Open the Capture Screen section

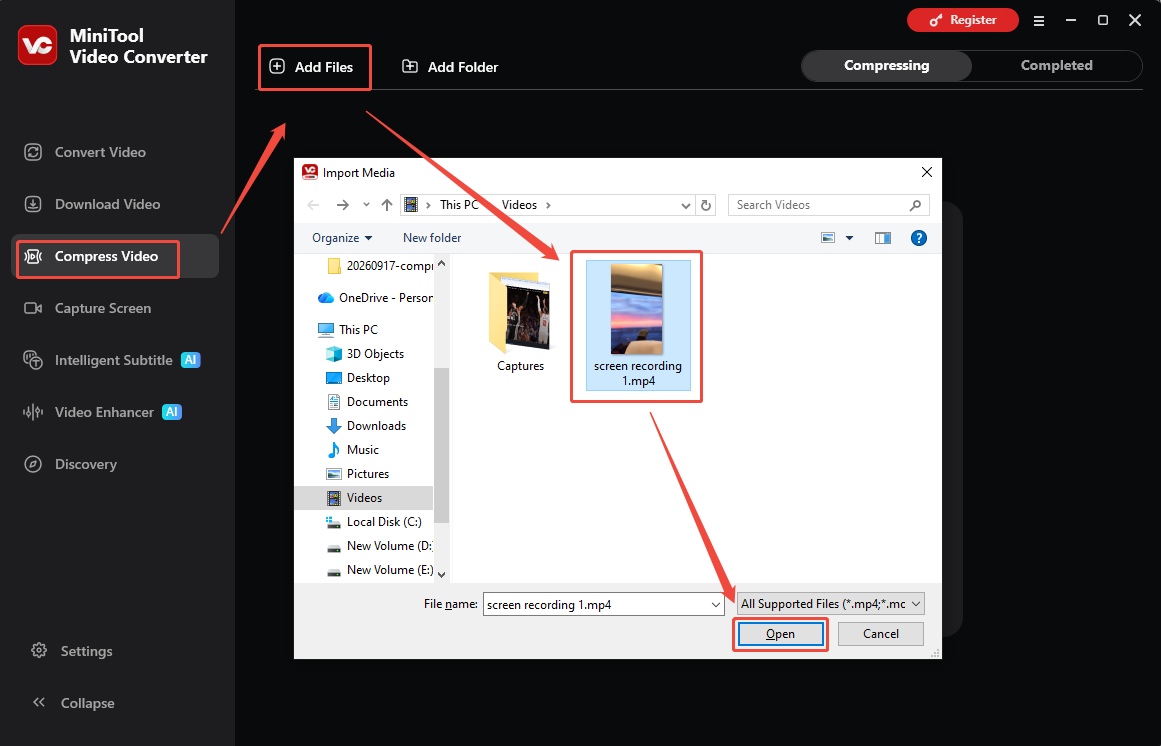tap(87, 309)
